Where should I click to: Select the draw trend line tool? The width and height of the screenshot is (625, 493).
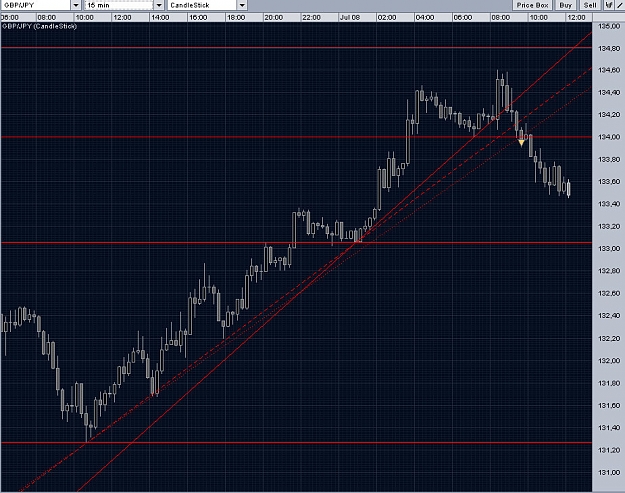620,5
